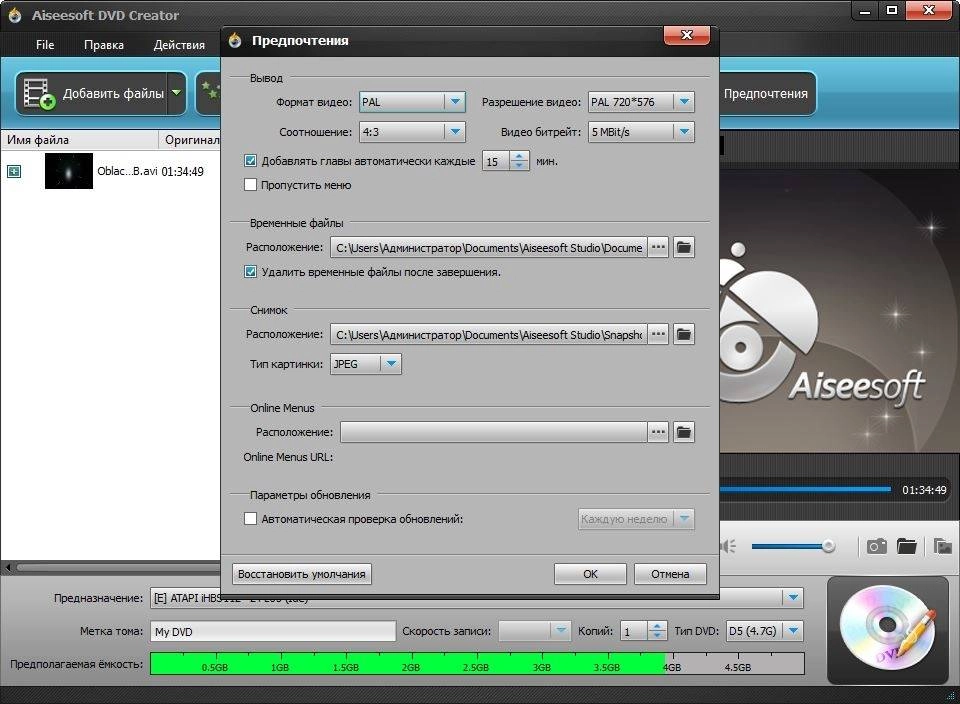Toggle delete temporary files after completion
This screenshot has height=704, width=960.
[x=250, y=272]
